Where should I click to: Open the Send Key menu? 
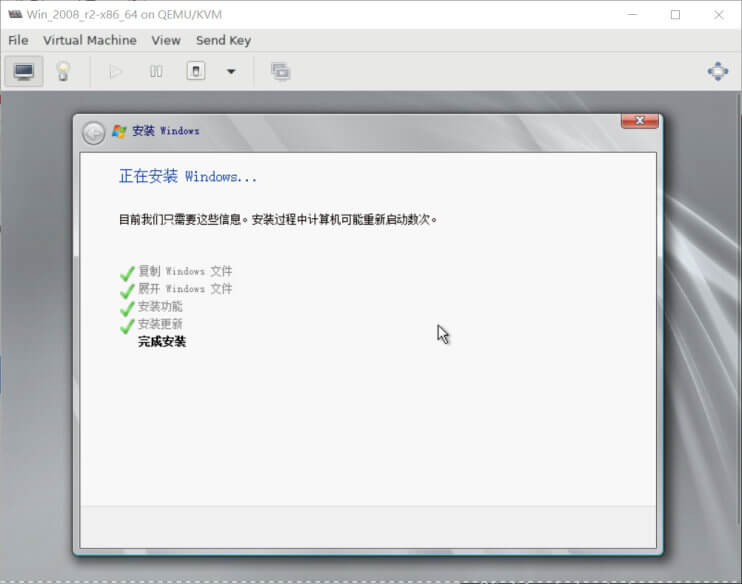[223, 41]
